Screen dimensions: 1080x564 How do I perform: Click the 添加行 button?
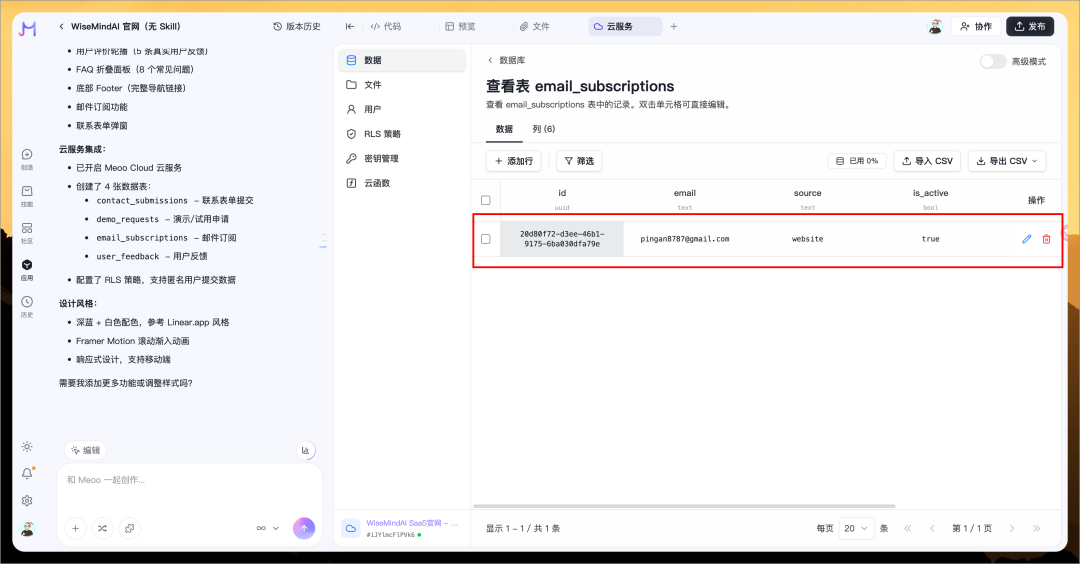click(514, 161)
